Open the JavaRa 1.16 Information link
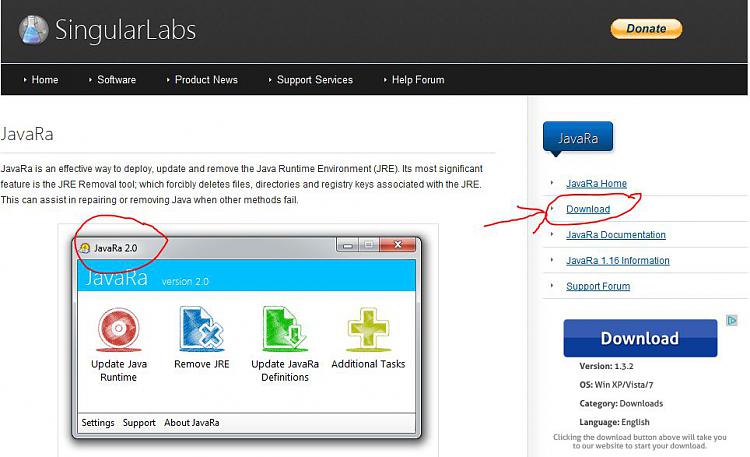This screenshot has height=457, width=750. pos(618,261)
